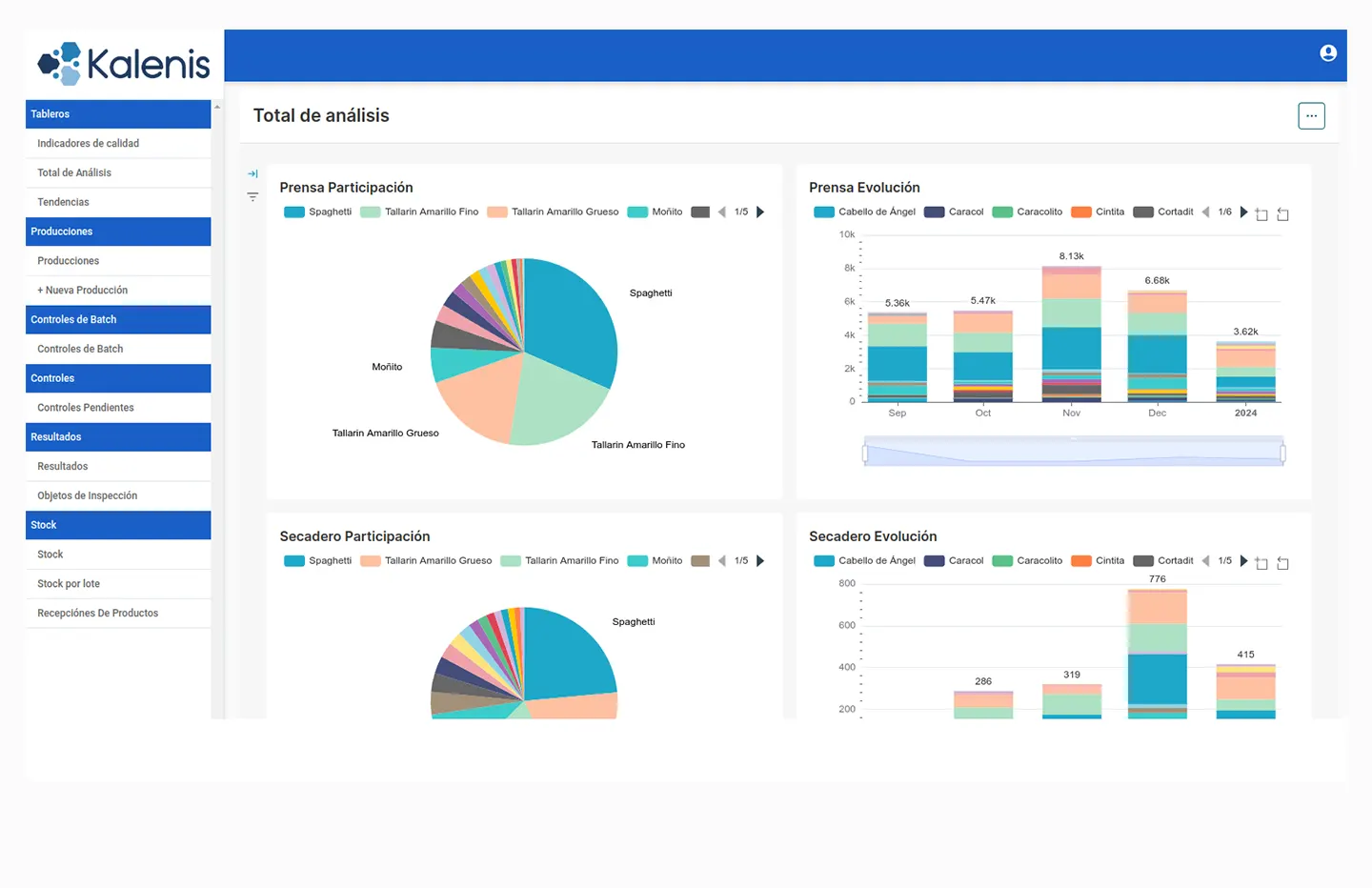1372x888 pixels.
Task: Open Indicadores de calidad menu item
Action: (89, 144)
